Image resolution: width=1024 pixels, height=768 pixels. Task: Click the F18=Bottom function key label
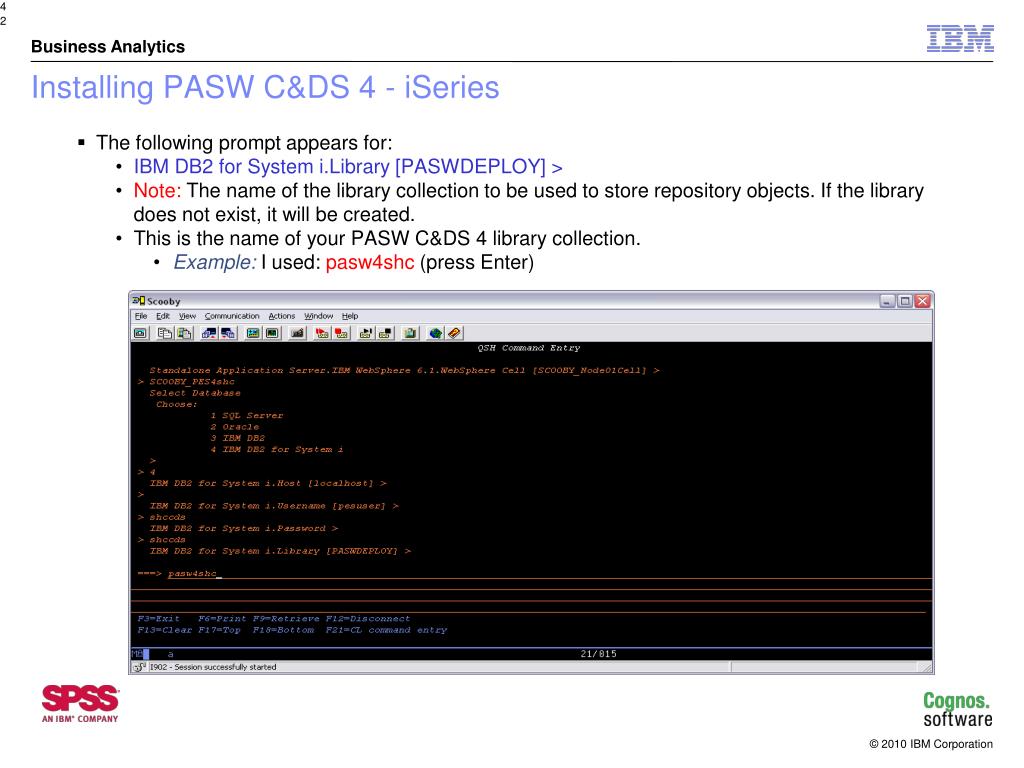(283, 630)
